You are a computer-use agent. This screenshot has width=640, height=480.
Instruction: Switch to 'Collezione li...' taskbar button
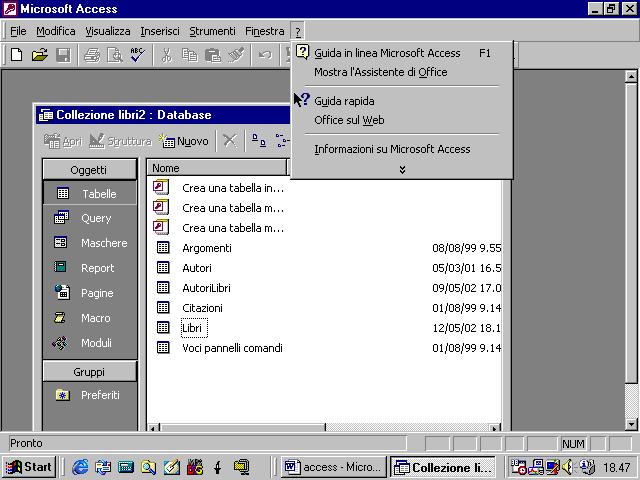click(x=443, y=467)
